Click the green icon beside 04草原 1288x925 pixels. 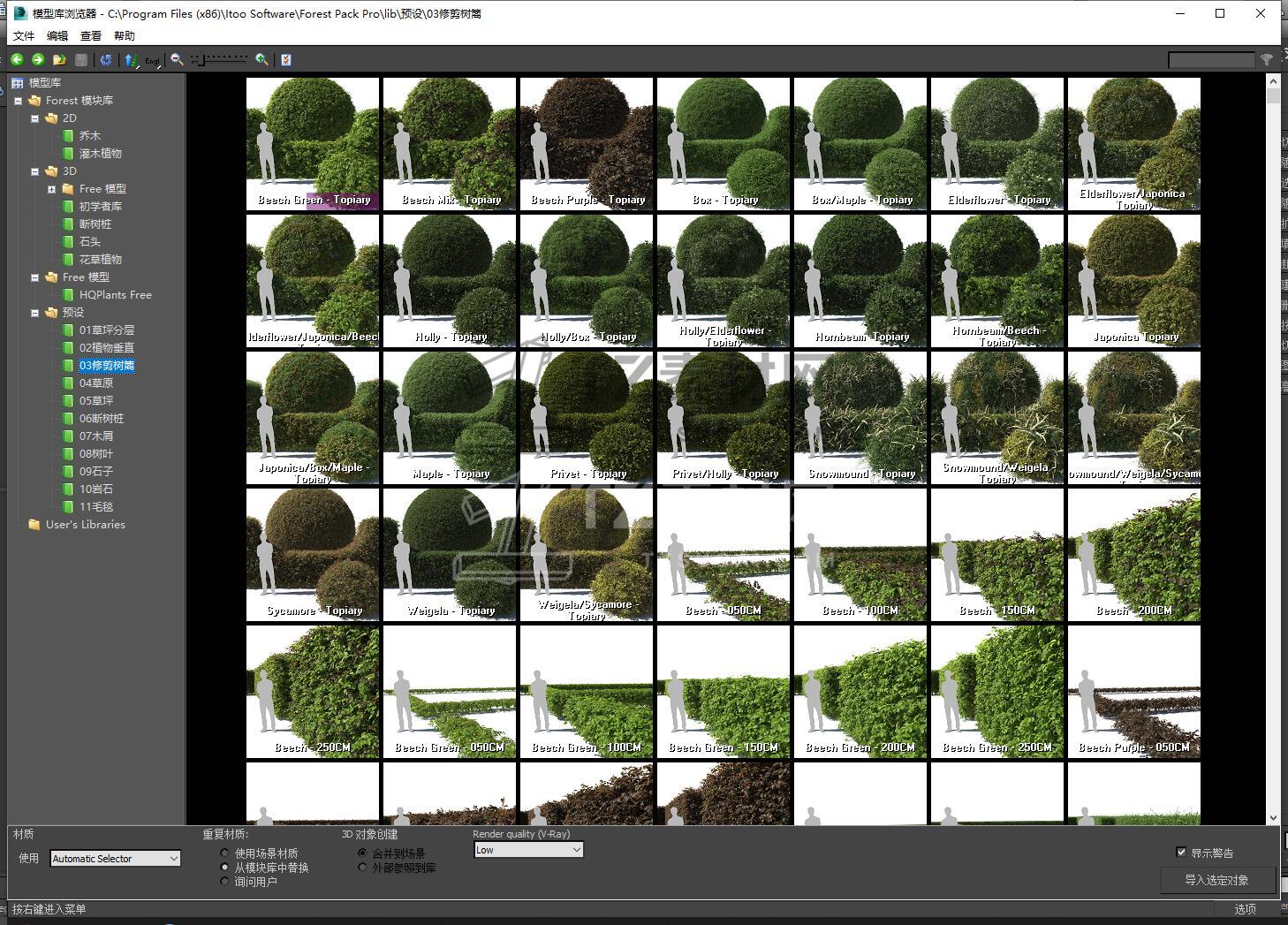[68, 383]
